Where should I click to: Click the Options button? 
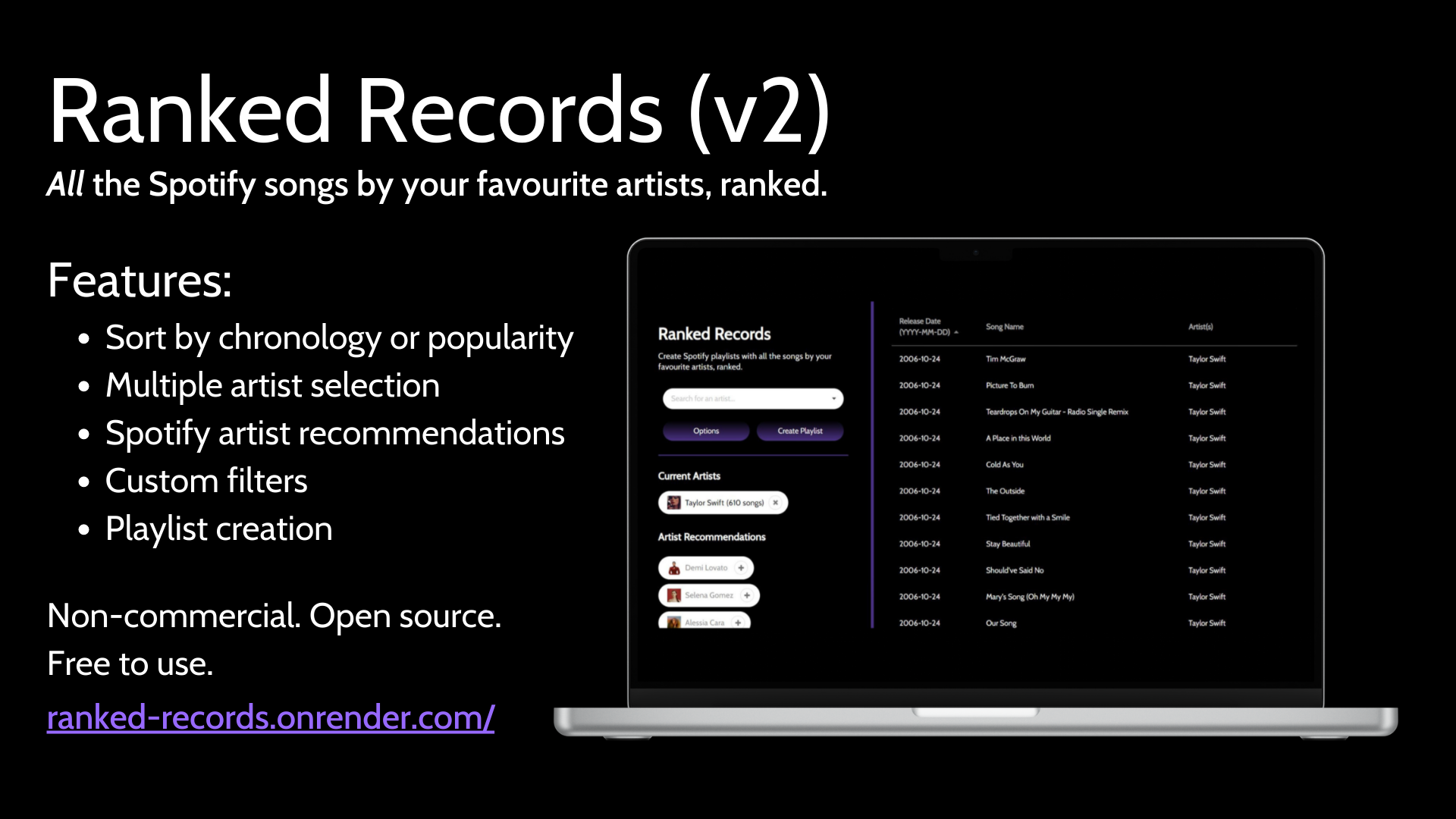706,430
